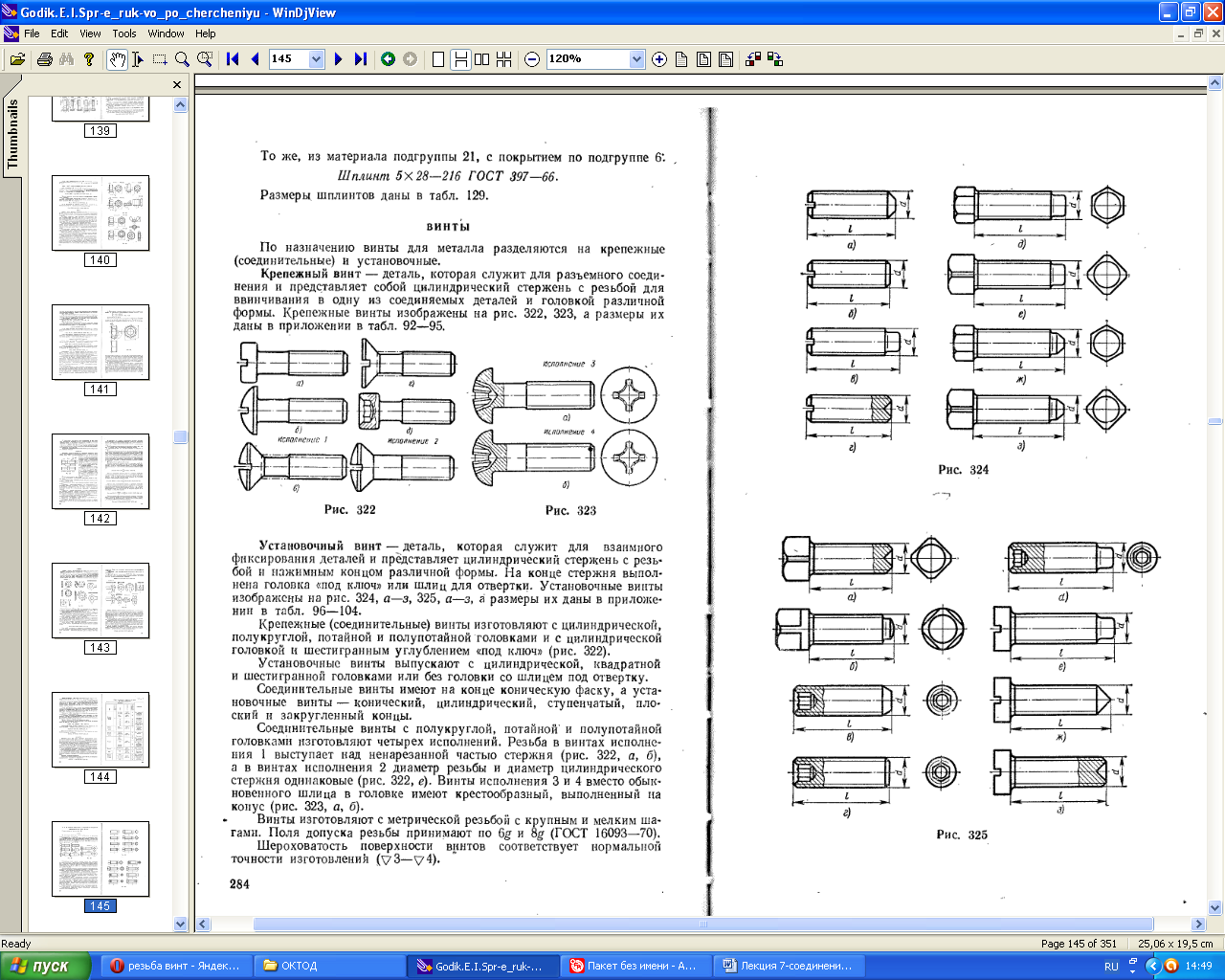Click the page number field showing 145
This screenshot has height=980, width=1225.
pos(289,59)
